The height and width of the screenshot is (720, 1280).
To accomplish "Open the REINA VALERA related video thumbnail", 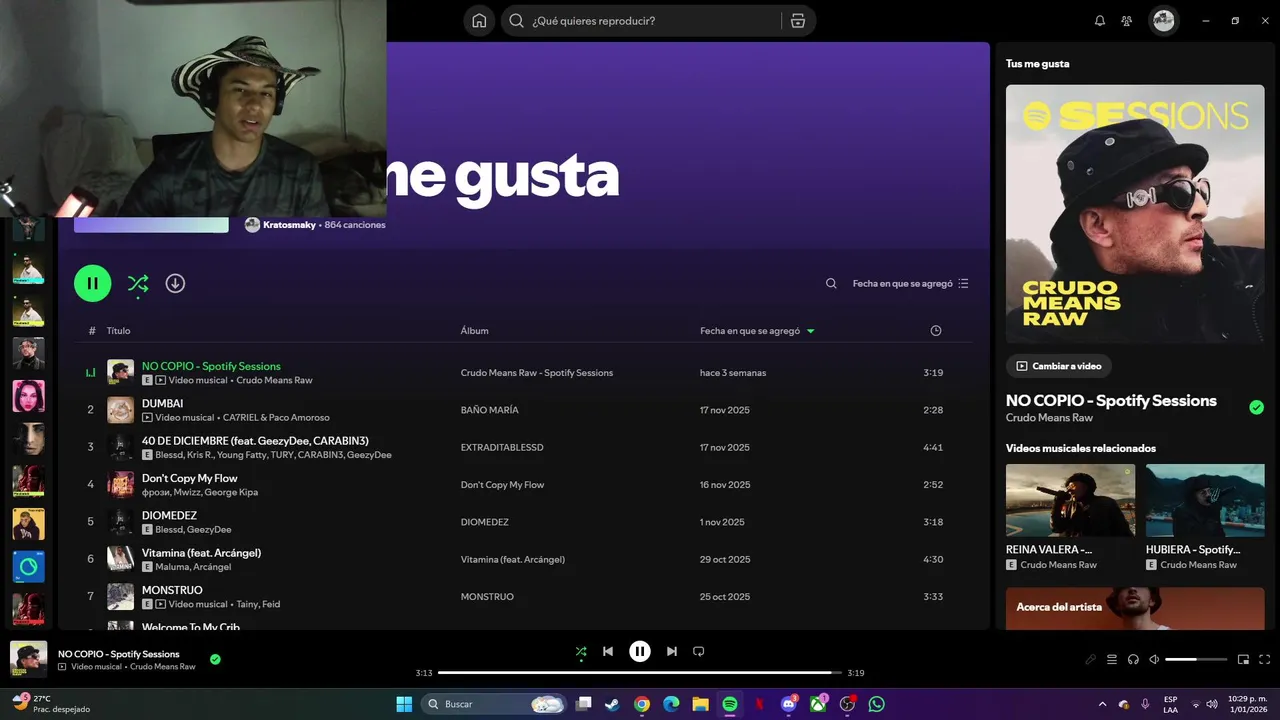I will click(1070, 500).
